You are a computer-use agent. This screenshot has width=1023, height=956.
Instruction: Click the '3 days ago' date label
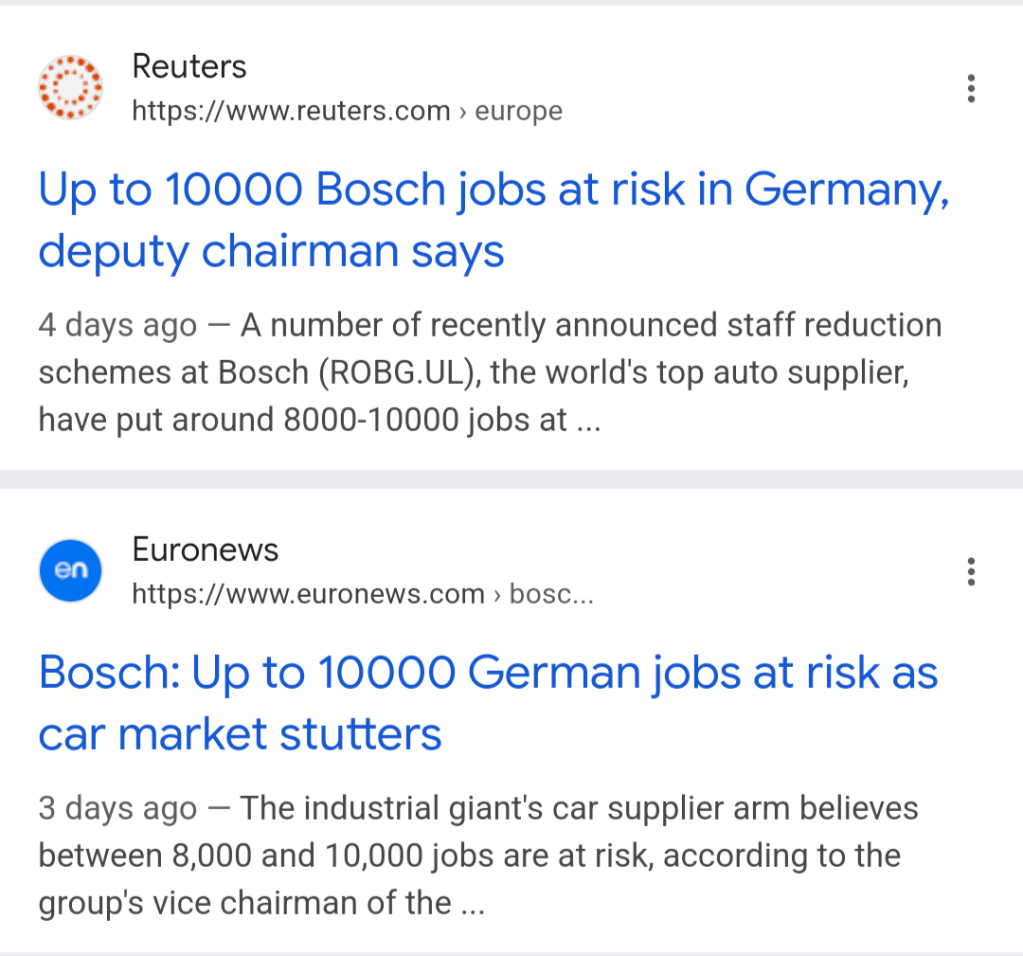(118, 809)
